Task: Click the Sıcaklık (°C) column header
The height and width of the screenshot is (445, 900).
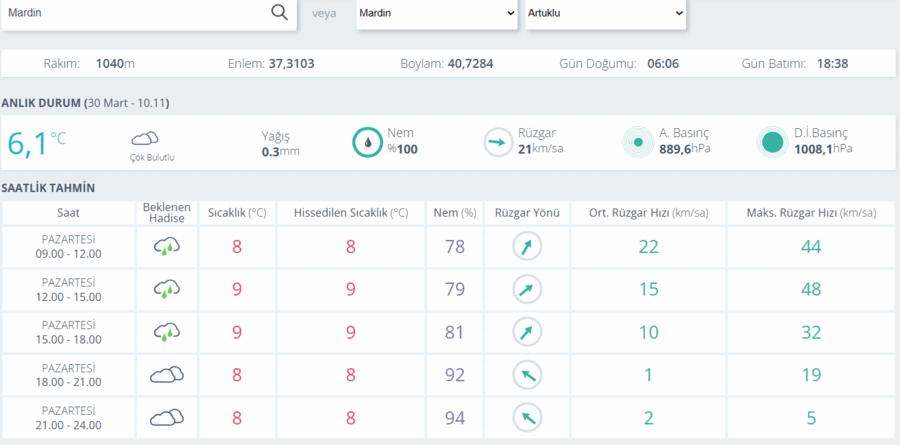Action: pos(237,213)
